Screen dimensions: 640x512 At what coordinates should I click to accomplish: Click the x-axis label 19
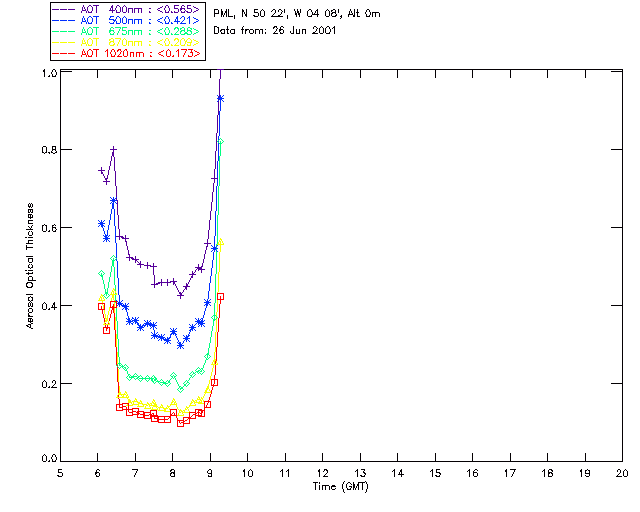pos(585,473)
